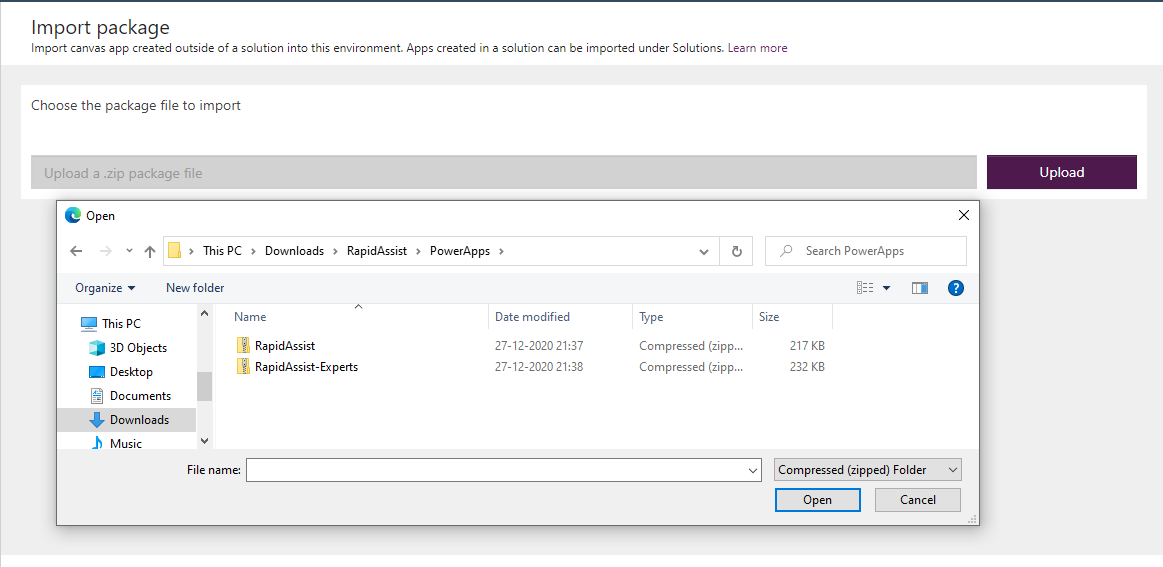Click the Back arrow in Open dialog

76,251
